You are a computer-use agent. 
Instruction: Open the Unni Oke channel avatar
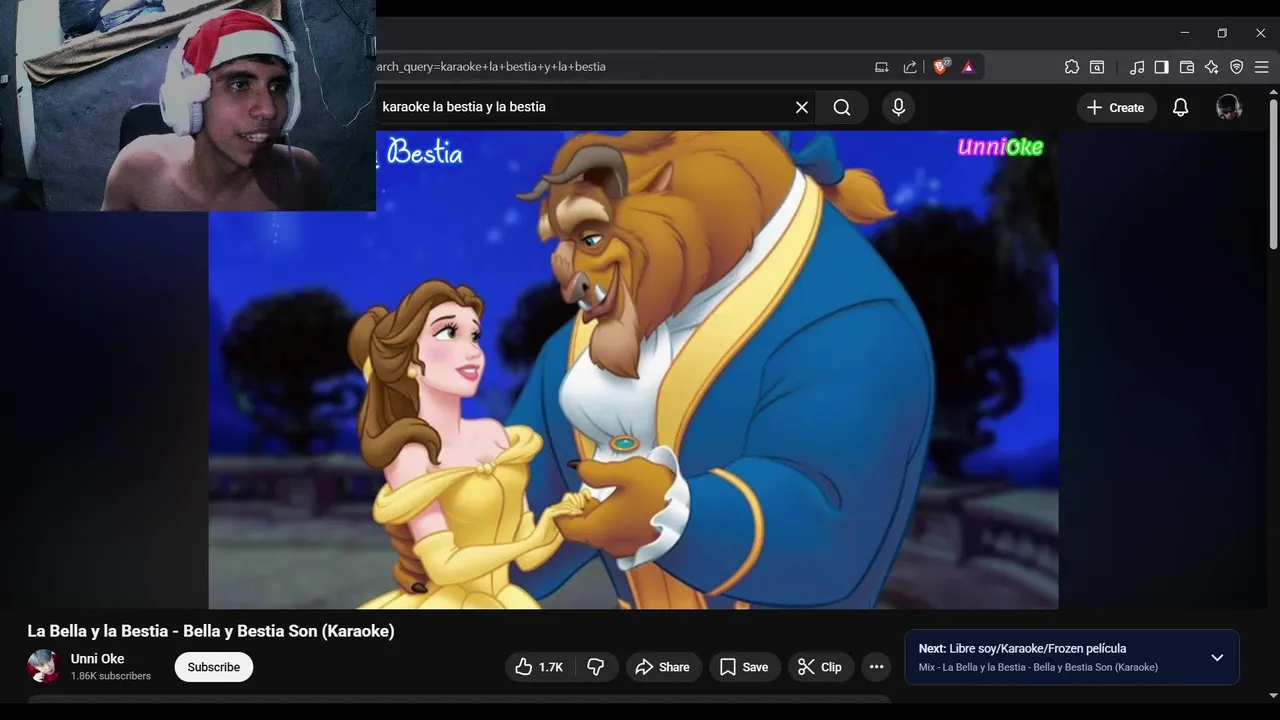coord(43,666)
